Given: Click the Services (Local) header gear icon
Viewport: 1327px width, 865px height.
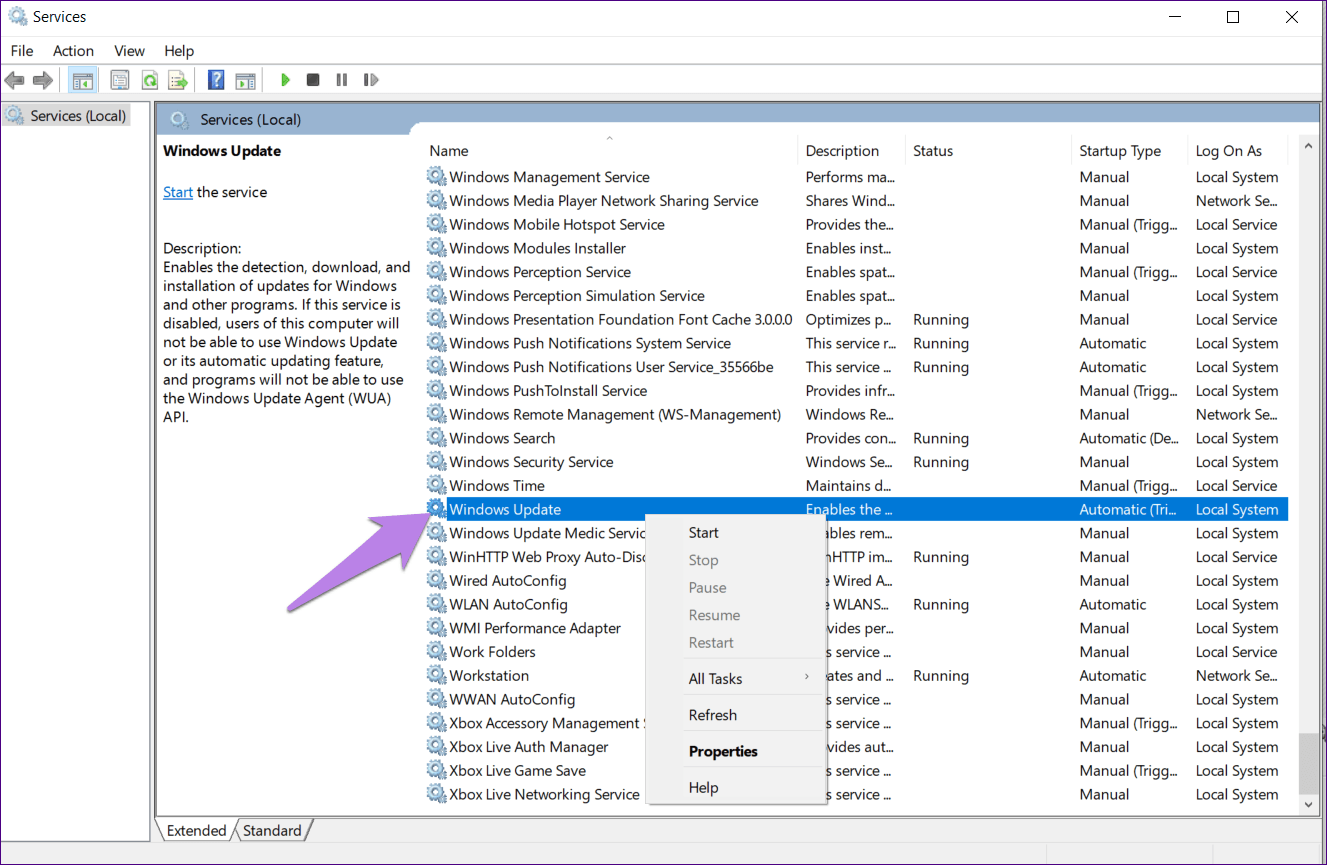Looking at the screenshot, I should tap(180, 119).
